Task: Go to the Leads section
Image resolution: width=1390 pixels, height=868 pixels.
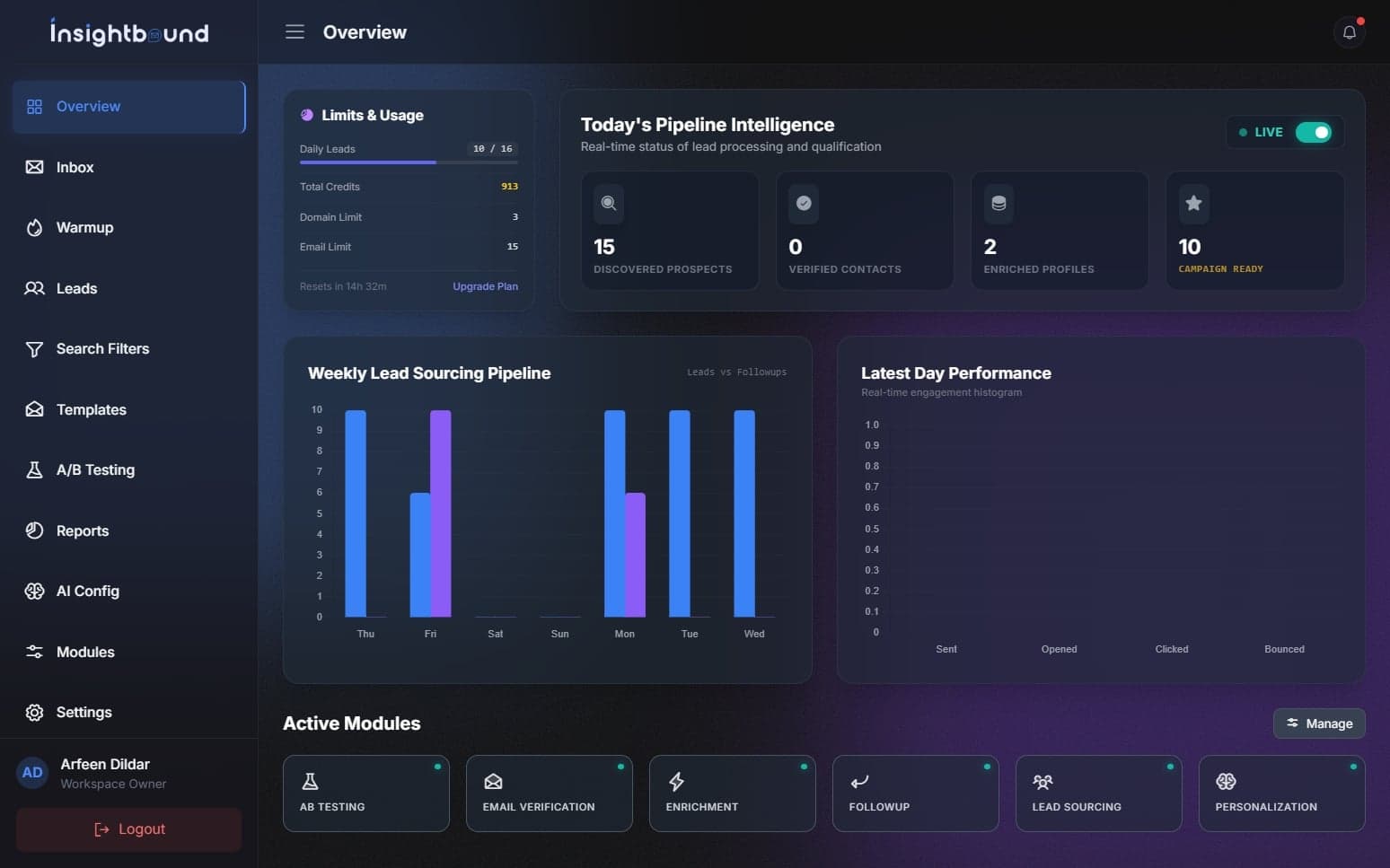Action: 129,288
